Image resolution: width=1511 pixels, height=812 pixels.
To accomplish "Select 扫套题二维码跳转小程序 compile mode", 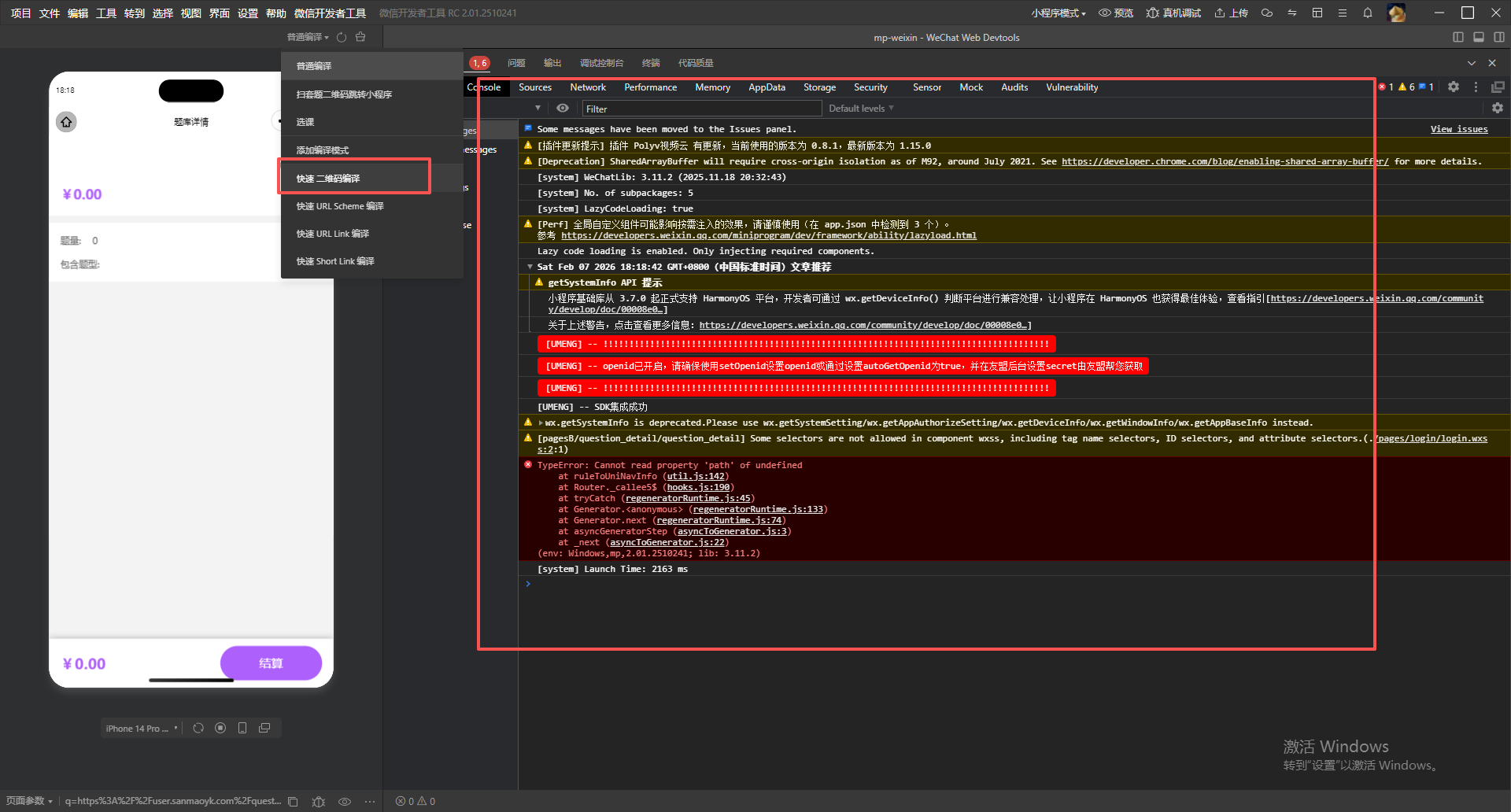I will [371, 94].
